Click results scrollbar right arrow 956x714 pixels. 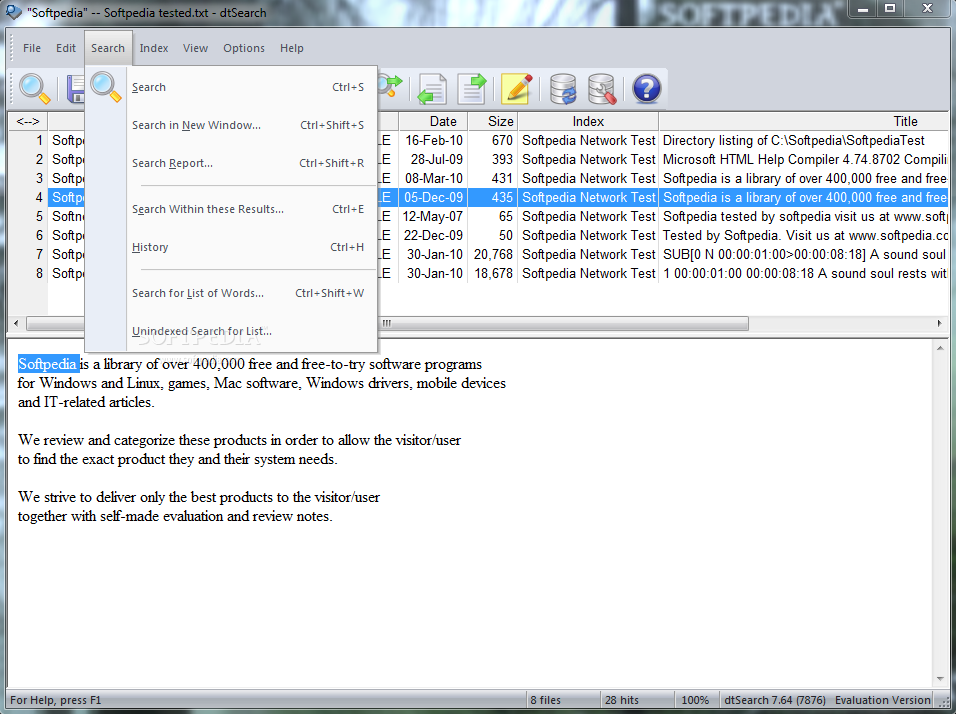pos(939,323)
